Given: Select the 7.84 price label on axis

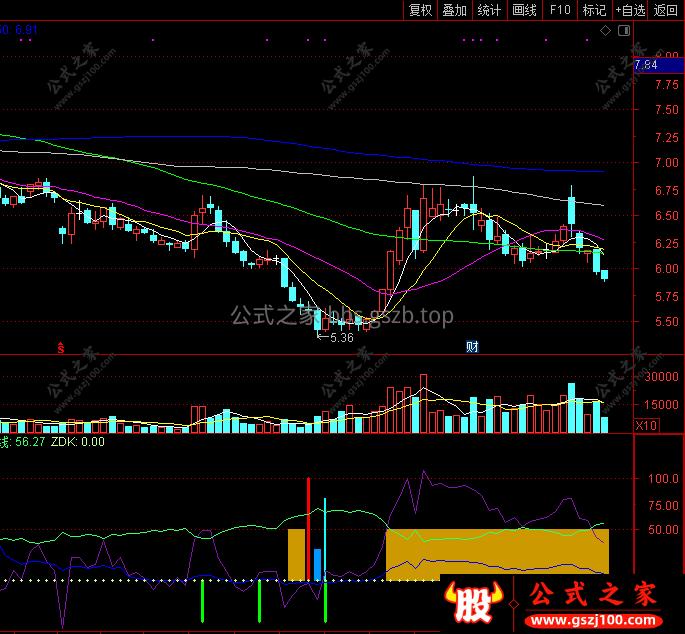Looking at the screenshot, I should coord(659,65).
